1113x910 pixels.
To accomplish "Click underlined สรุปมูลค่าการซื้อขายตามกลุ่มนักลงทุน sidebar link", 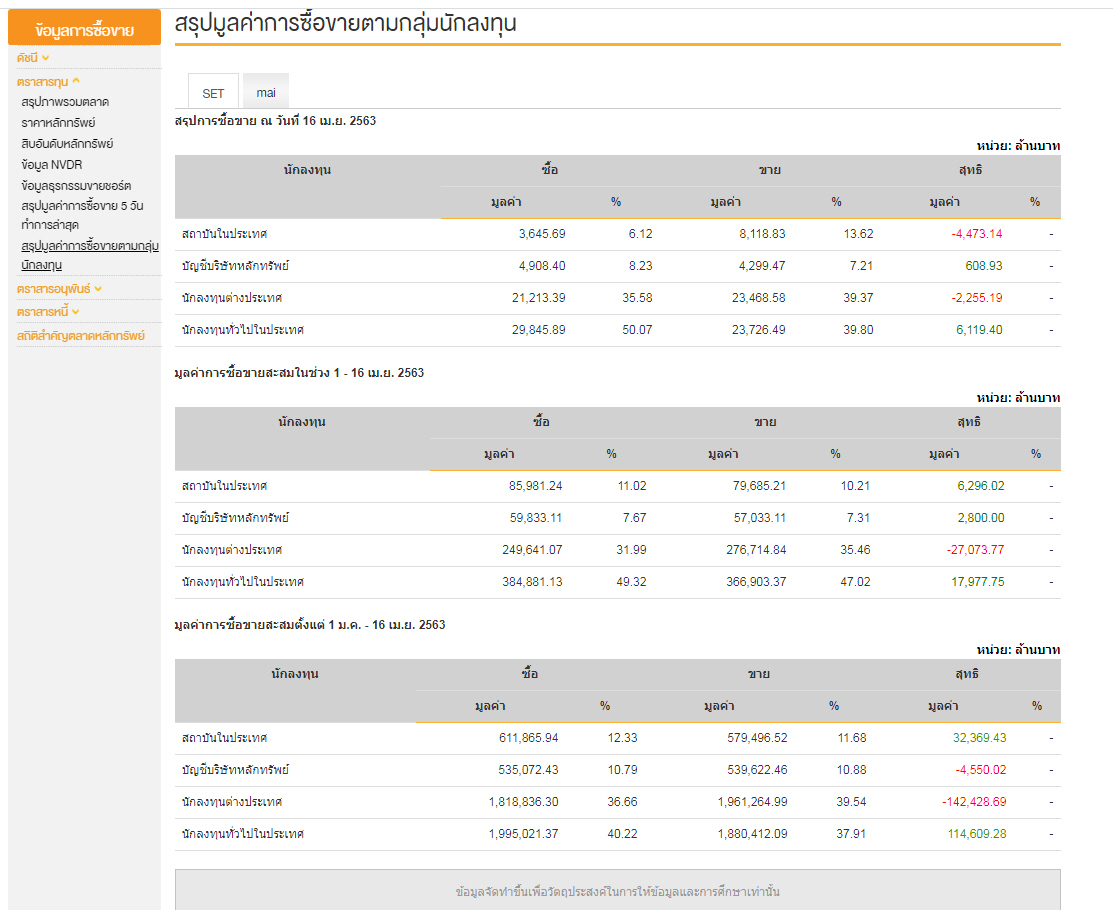I will [x=89, y=255].
